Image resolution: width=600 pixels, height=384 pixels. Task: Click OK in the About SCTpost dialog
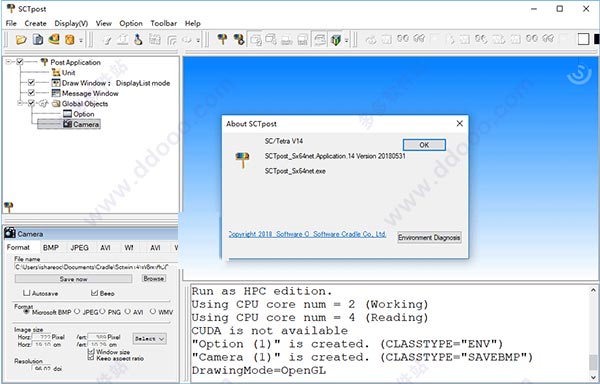[424, 145]
